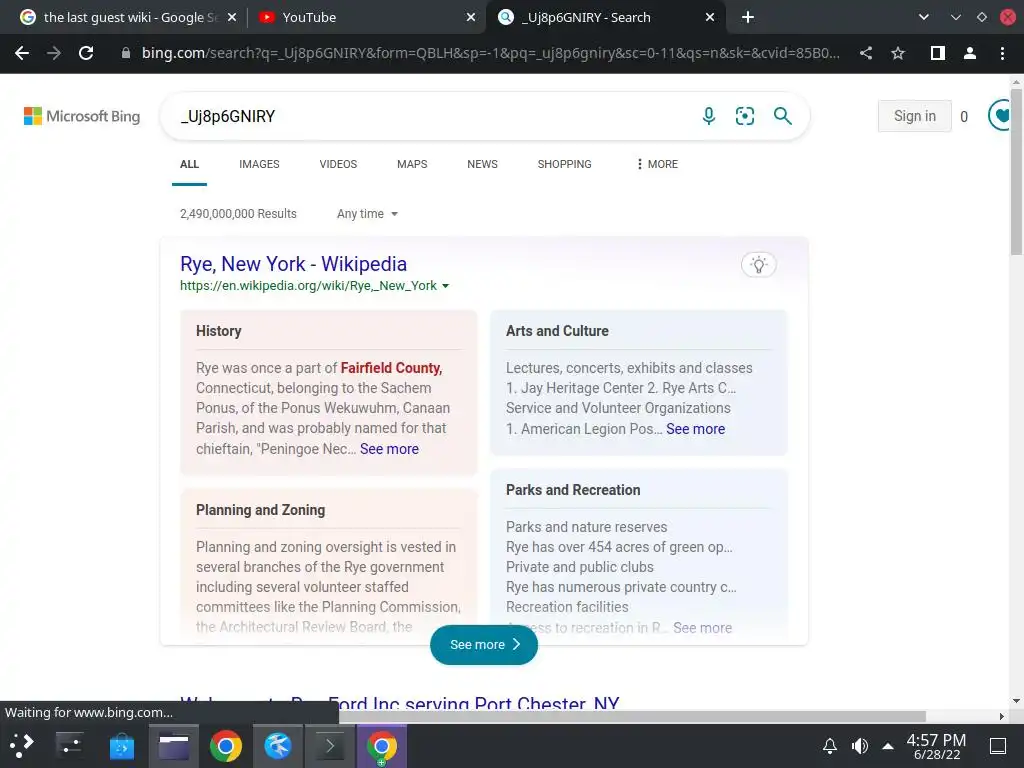Switch to the VIDEOS tab
The height and width of the screenshot is (768, 1024).
click(338, 165)
